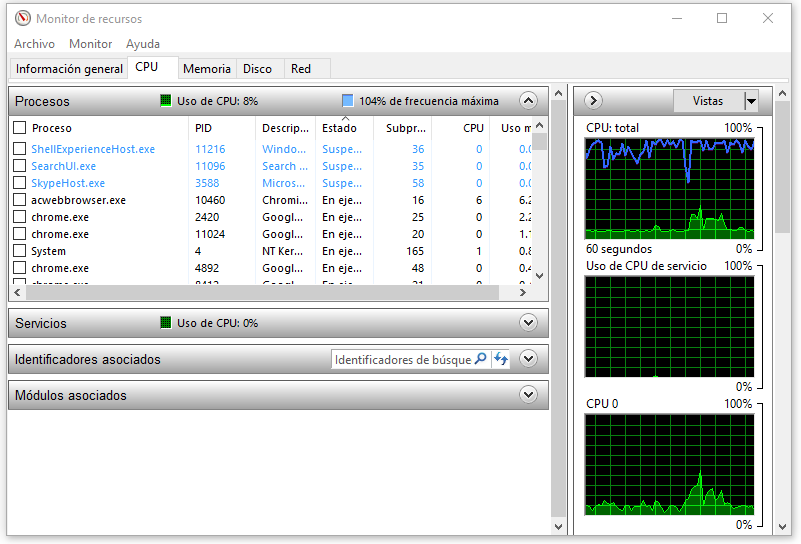Screen dimensions: 801x544
Task: Click blue frecuencia máxima swatch
Action: pyautogui.click(x=347, y=101)
